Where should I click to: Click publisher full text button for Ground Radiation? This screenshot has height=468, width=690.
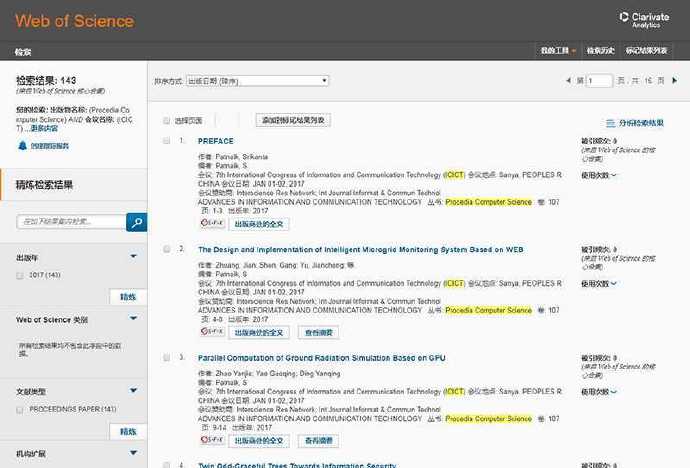pos(259,441)
